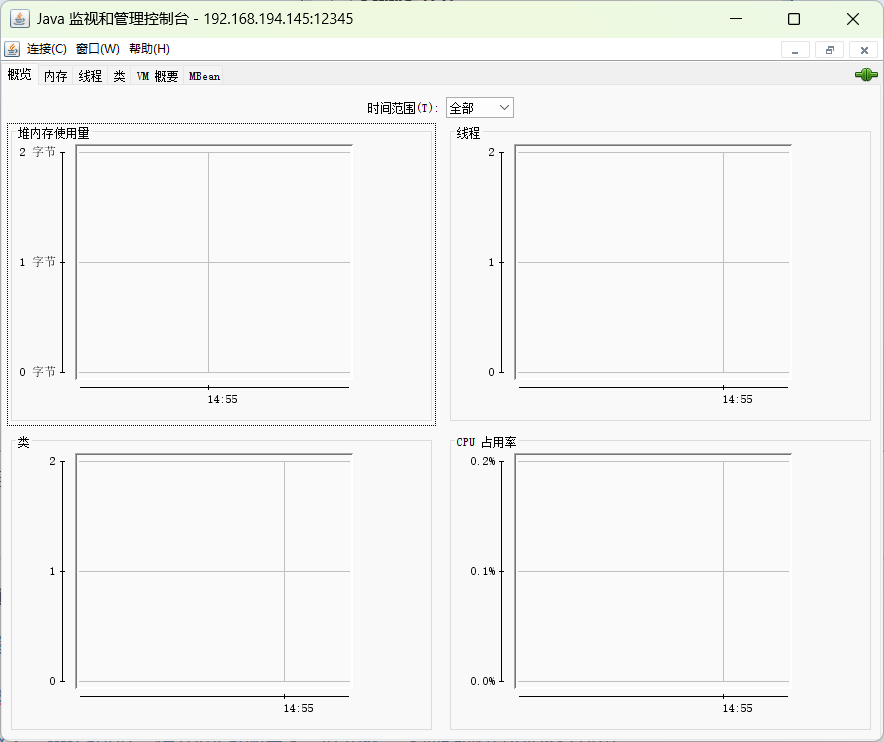Close the Java console window
Image resolution: width=884 pixels, height=742 pixels.
click(852, 19)
